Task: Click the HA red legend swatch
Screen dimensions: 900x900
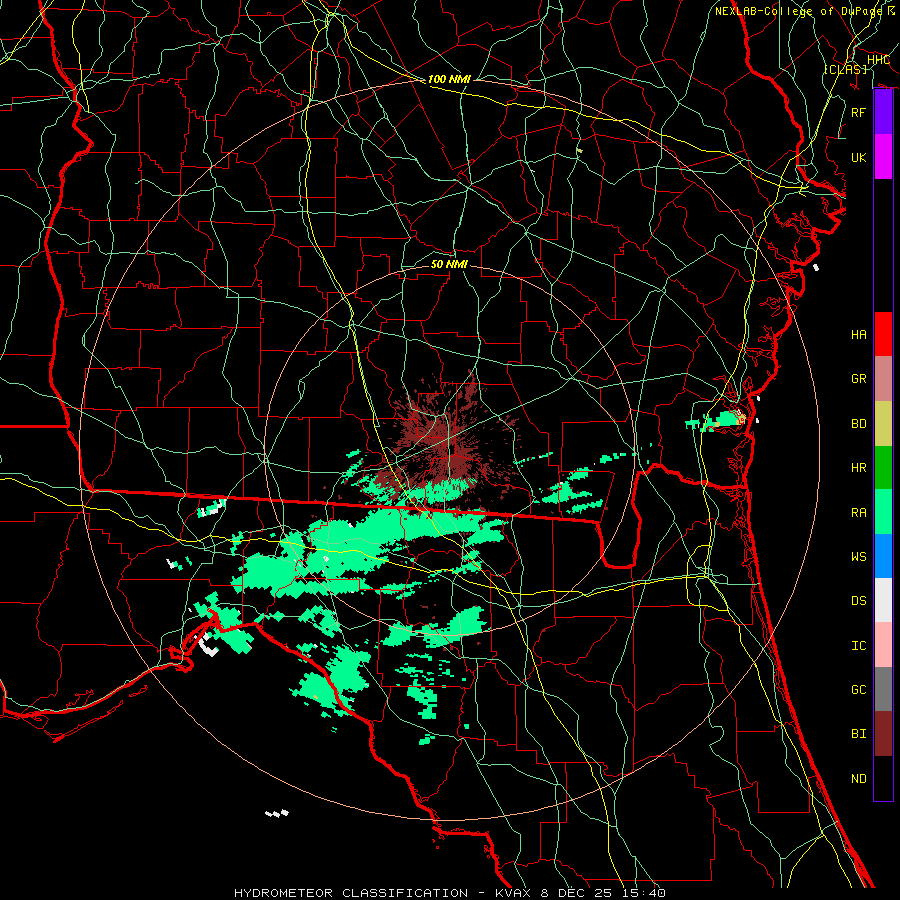Action: coord(883,334)
